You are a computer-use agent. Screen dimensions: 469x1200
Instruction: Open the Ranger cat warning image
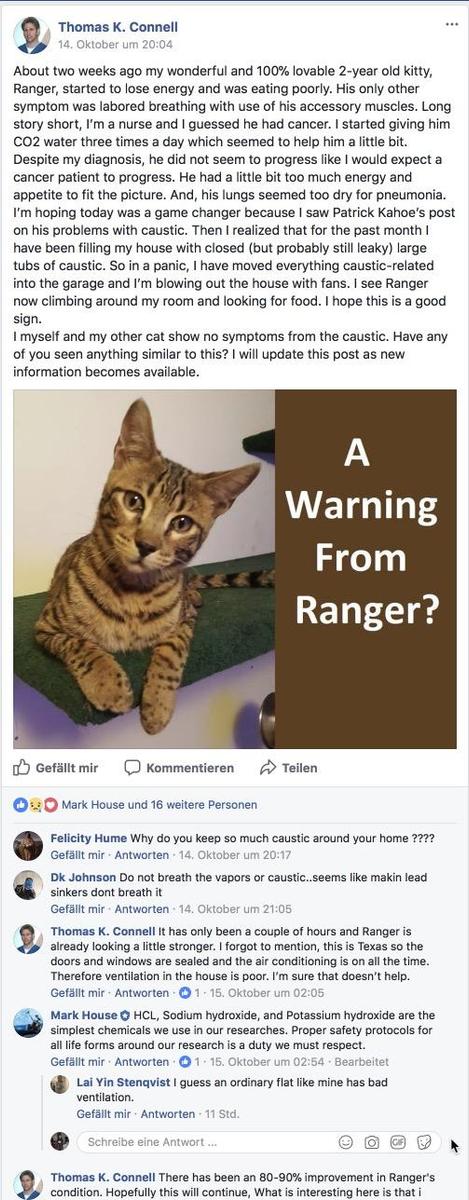pyautogui.click(x=235, y=569)
